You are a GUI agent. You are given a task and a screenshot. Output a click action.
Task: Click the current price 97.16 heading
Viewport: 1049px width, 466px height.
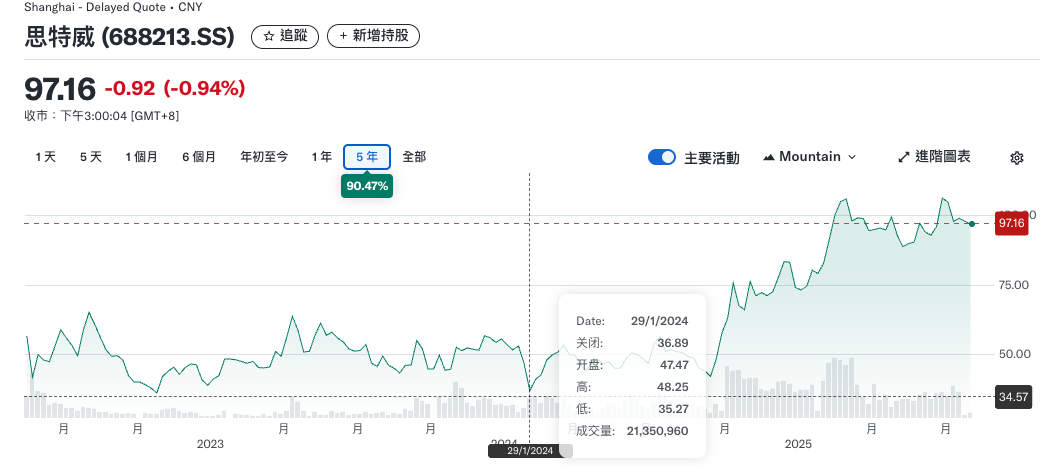click(60, 88)
